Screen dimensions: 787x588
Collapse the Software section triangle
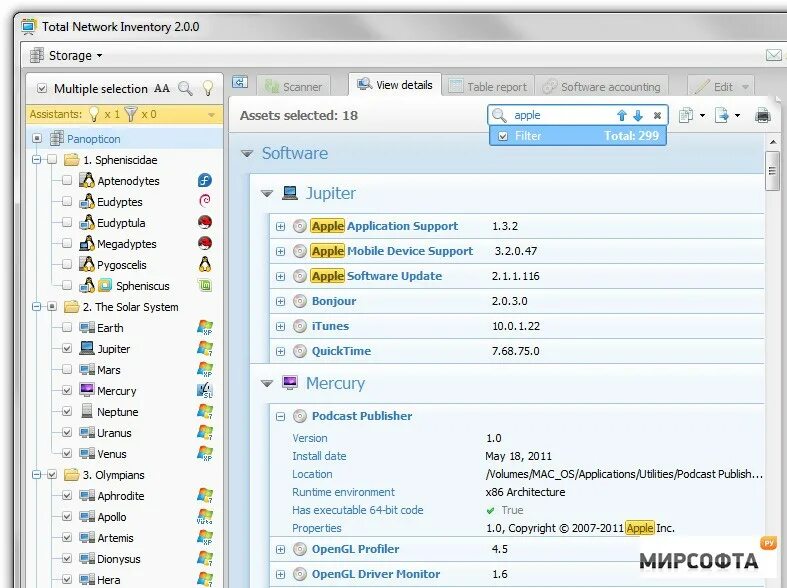246,153
